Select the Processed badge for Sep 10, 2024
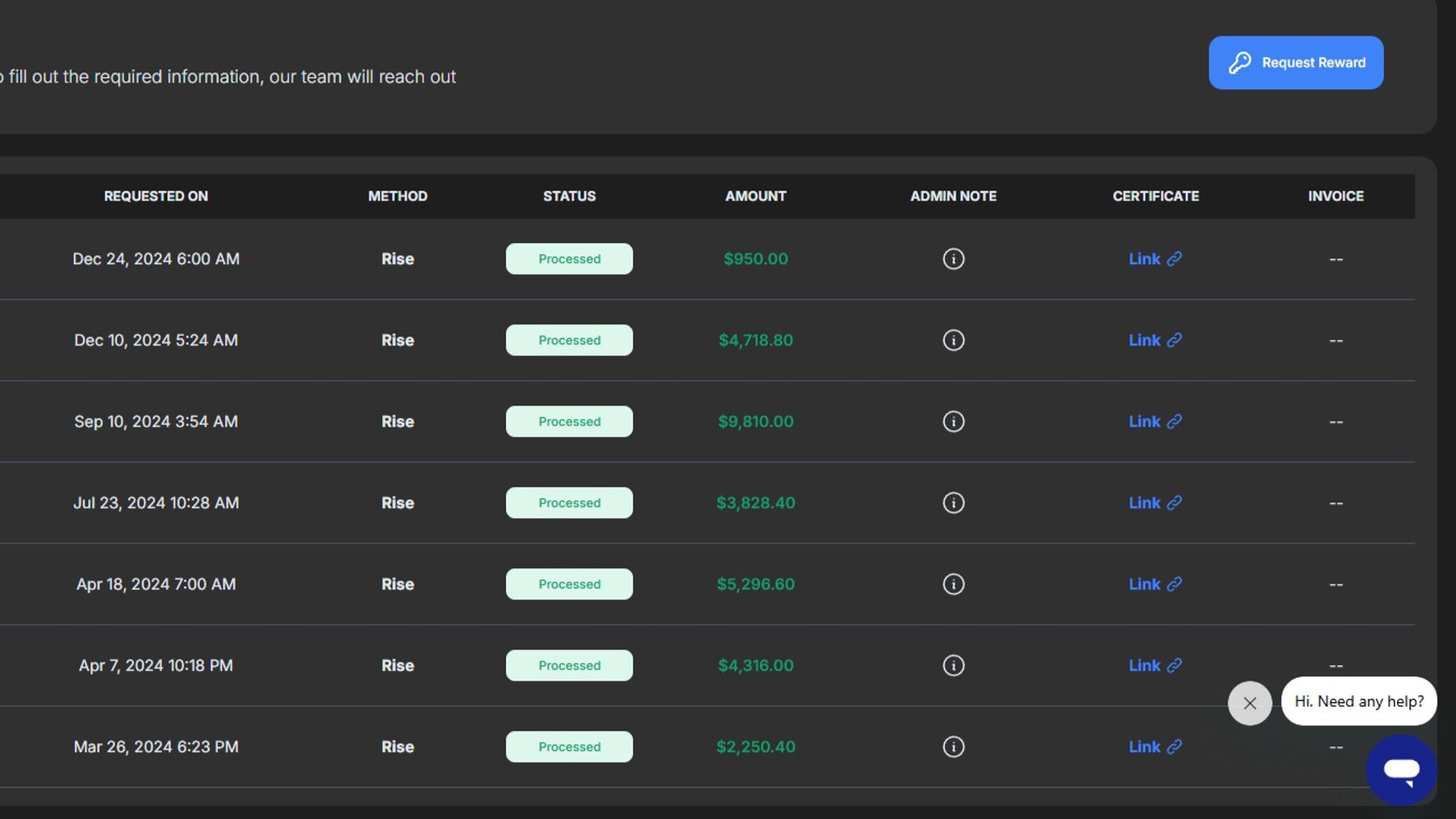1456x819 pixels. point(569,421)
